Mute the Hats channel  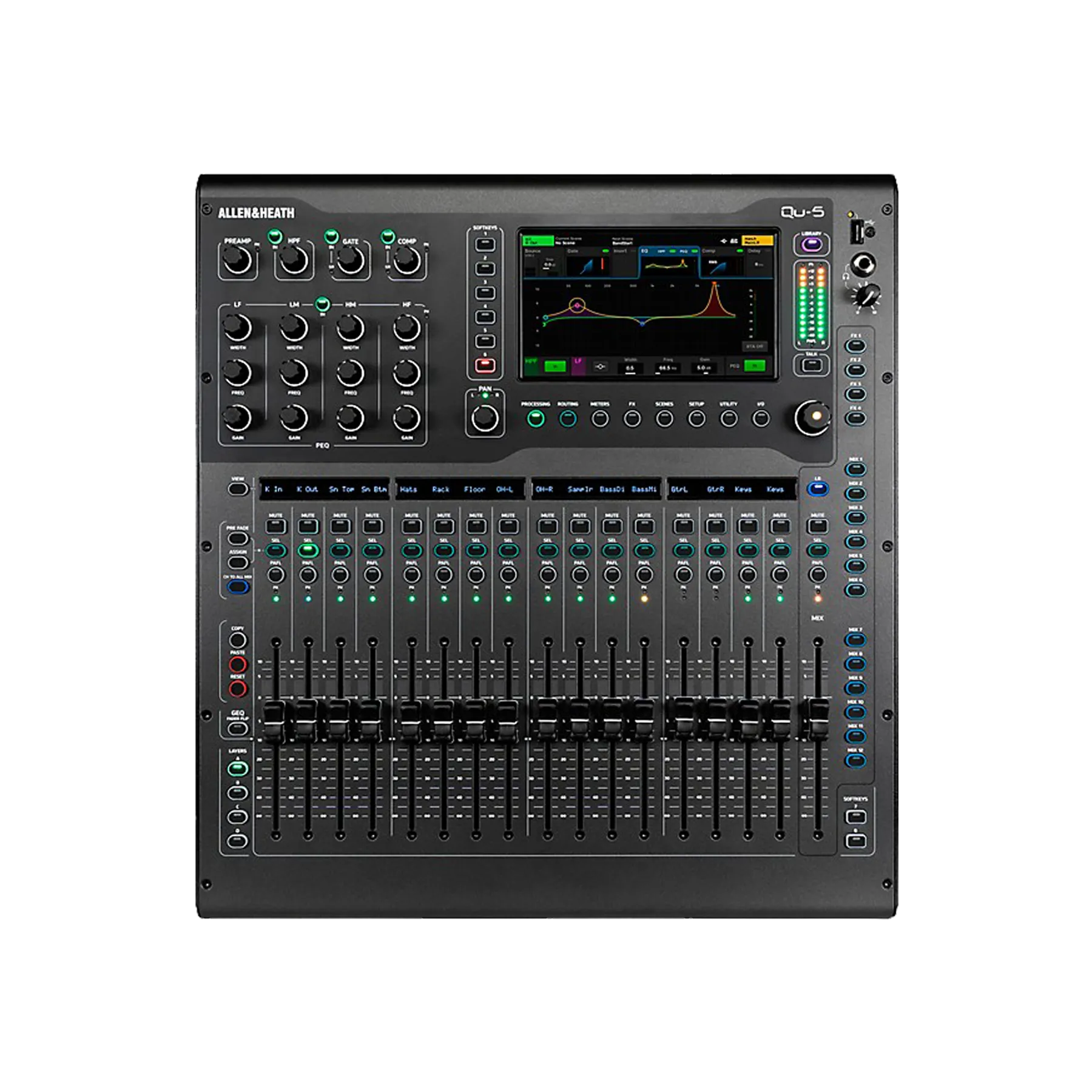(x=412, y=526)
